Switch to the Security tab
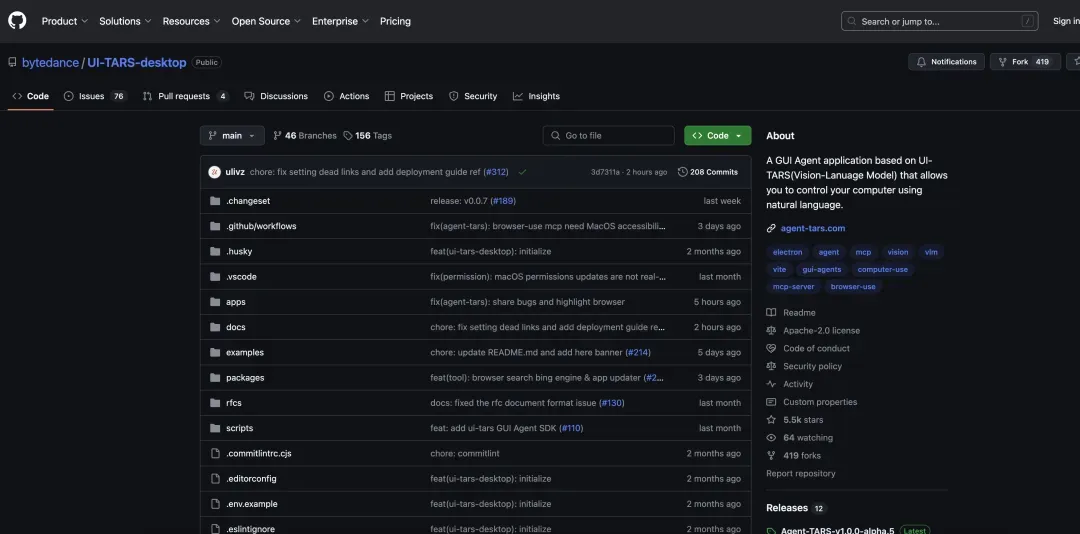The height and width of the screenshot is (534, 1080). 473,96
